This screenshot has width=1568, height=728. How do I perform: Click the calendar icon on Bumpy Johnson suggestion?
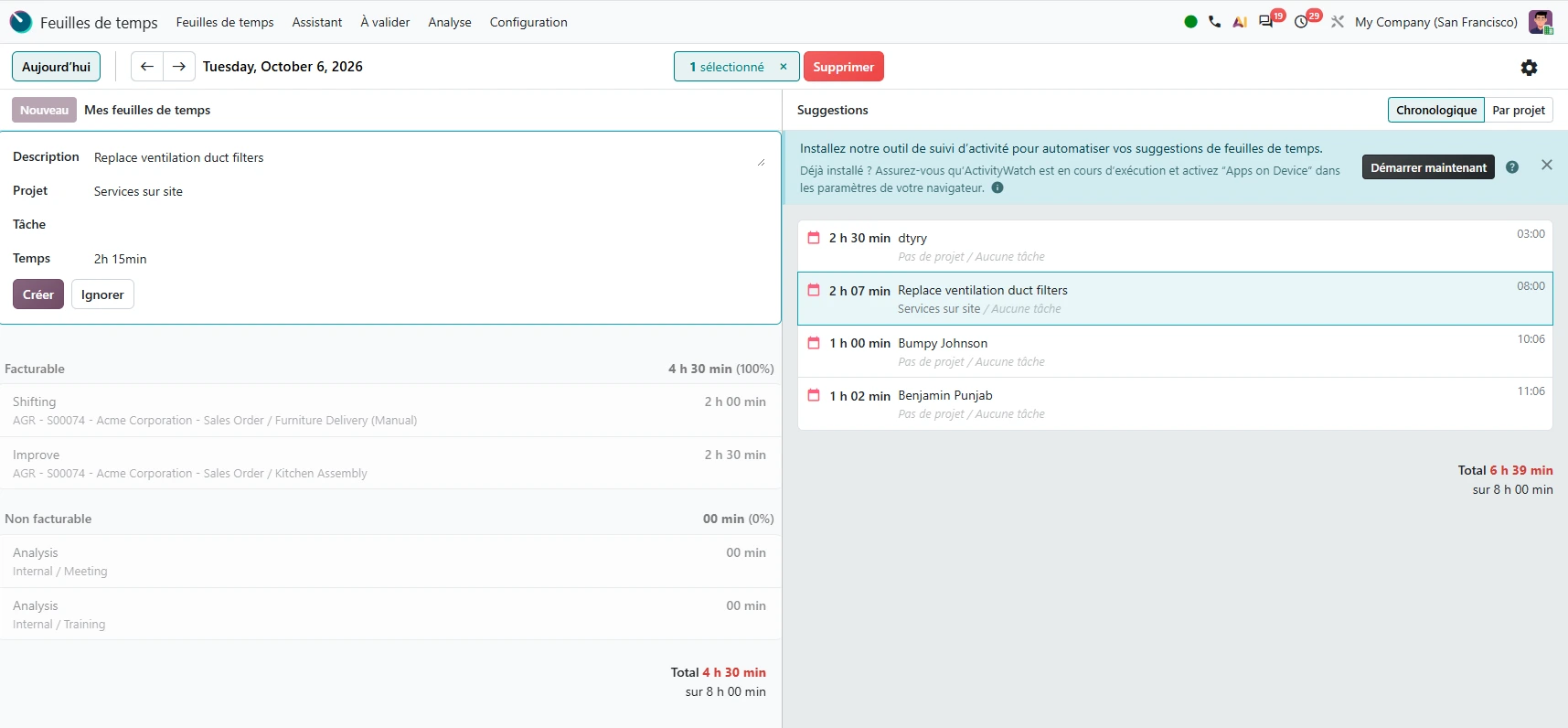click(x=814, y=343)
